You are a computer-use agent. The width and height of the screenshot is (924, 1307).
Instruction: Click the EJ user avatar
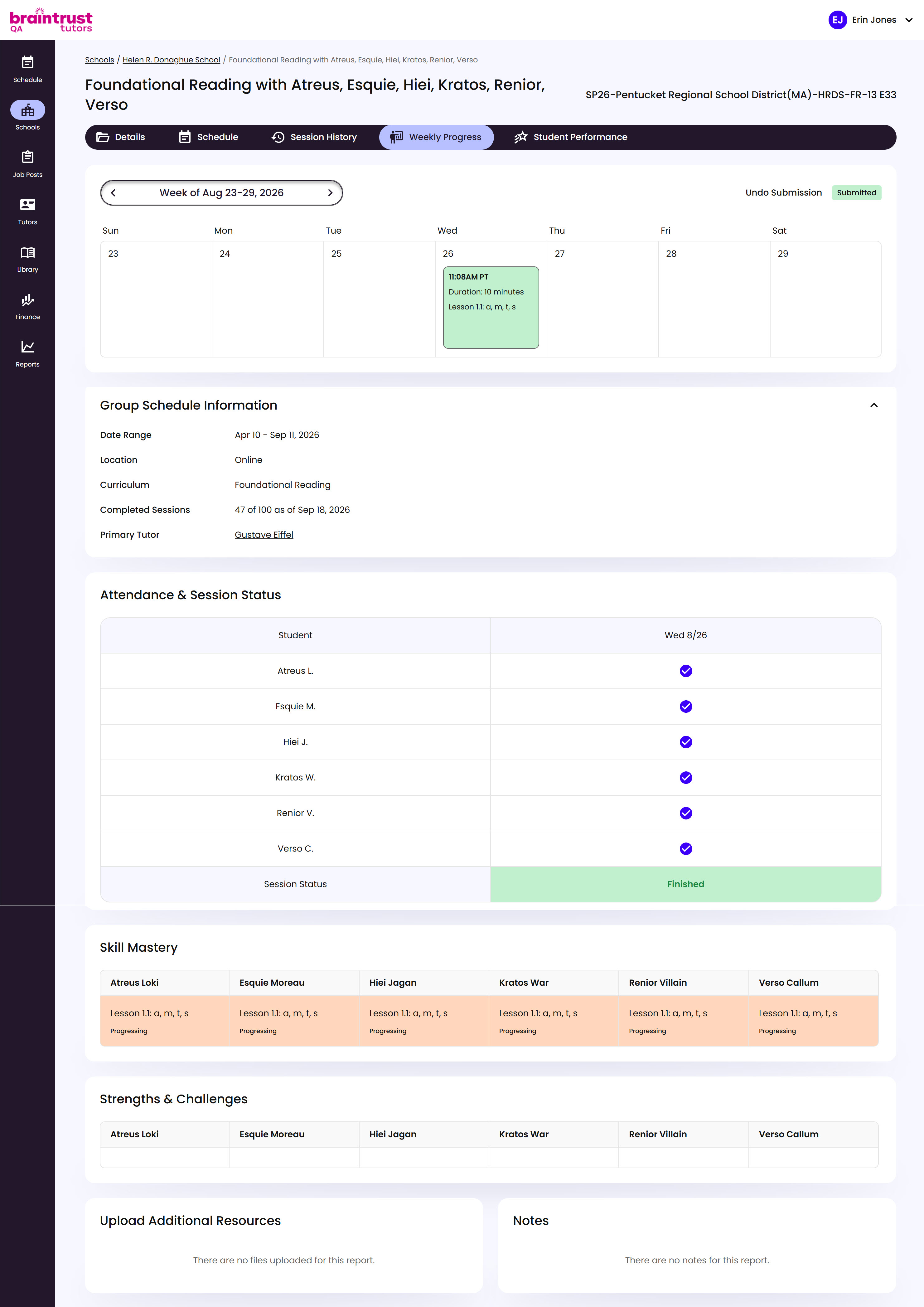(x=838, y=20)
